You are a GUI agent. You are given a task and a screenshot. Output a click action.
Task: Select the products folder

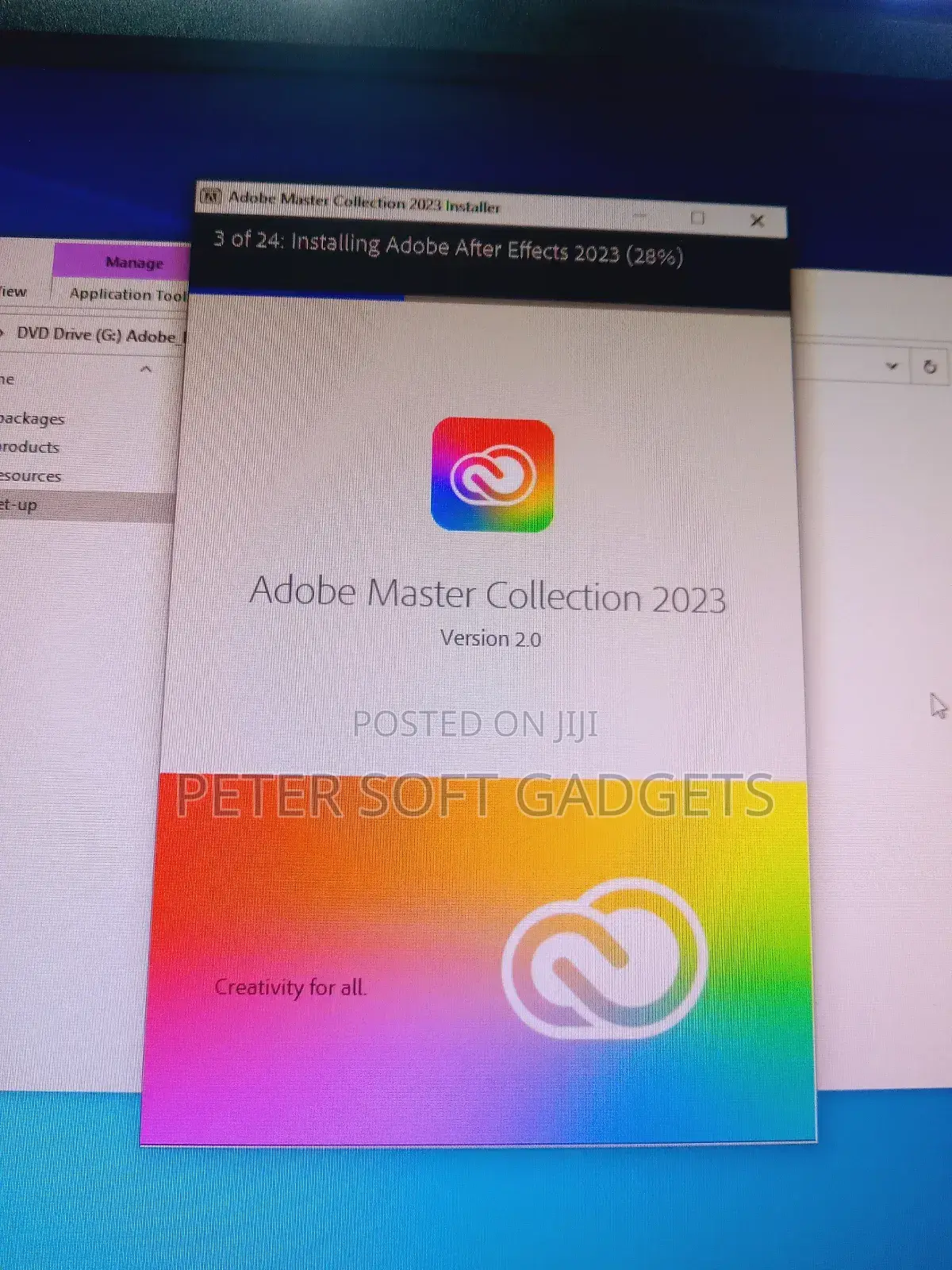pyautogui.click(x=29, y=447)
